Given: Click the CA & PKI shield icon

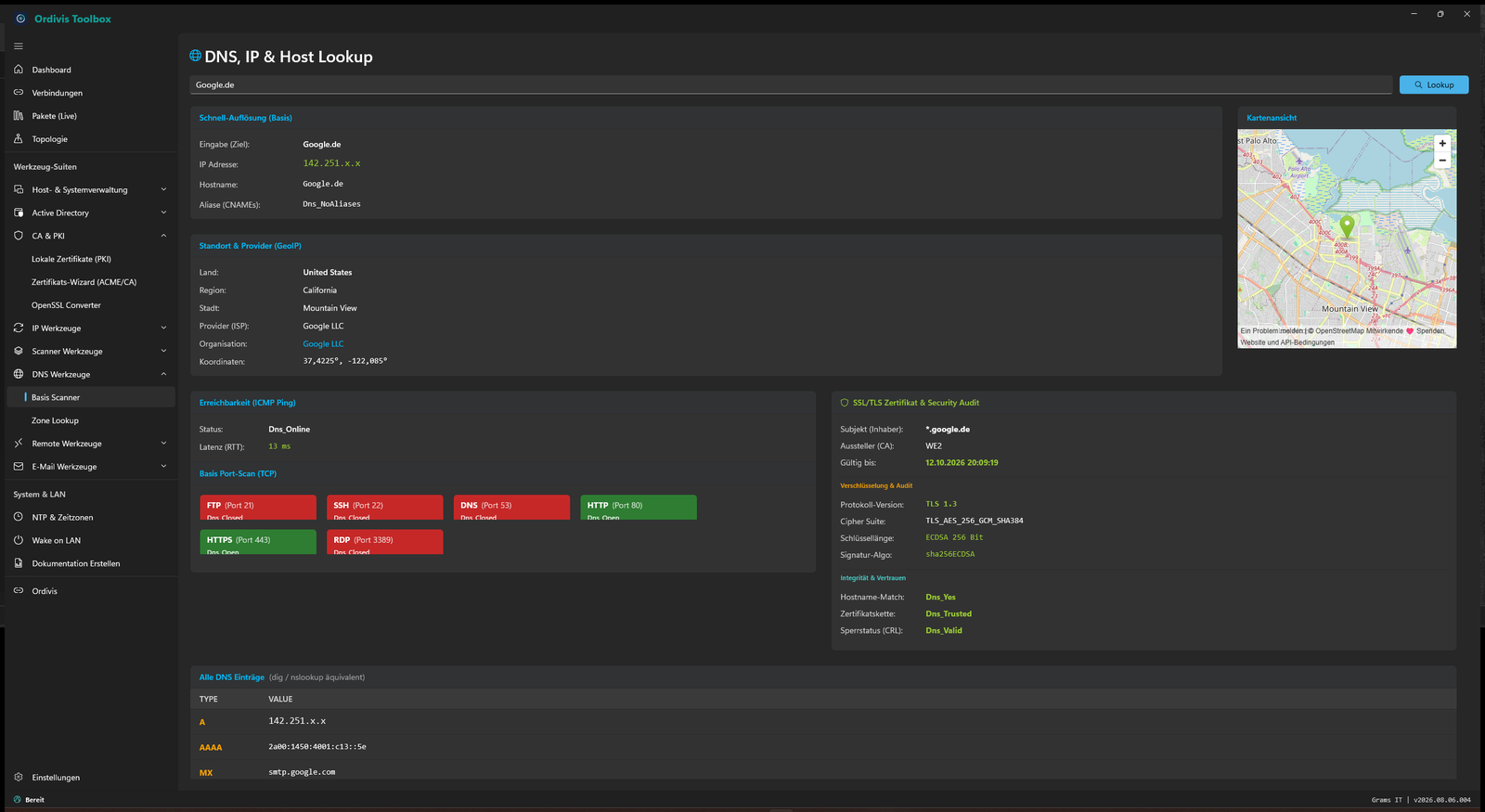Looking at the screenshot, I should click(x=19, y=236).
